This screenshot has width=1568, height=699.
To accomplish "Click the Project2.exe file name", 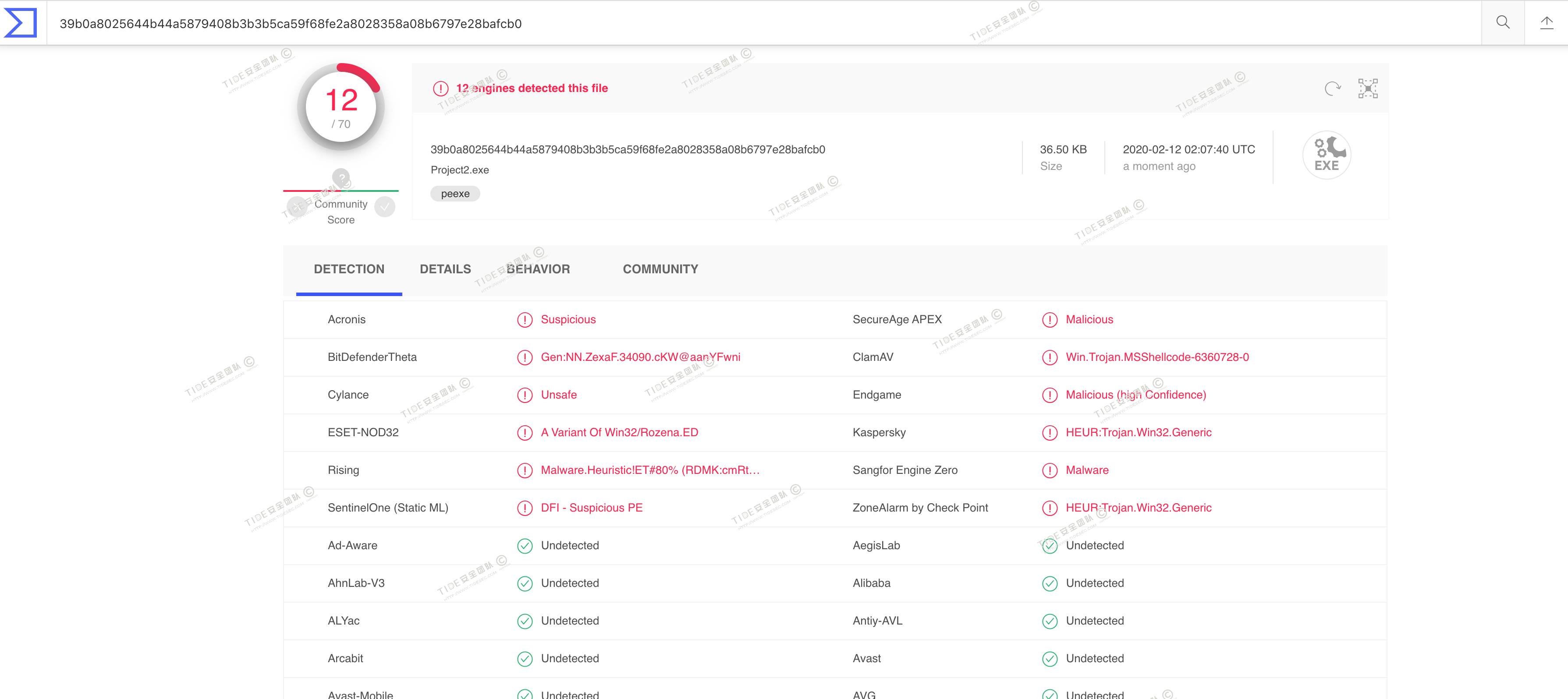I will tap(460, 170).
